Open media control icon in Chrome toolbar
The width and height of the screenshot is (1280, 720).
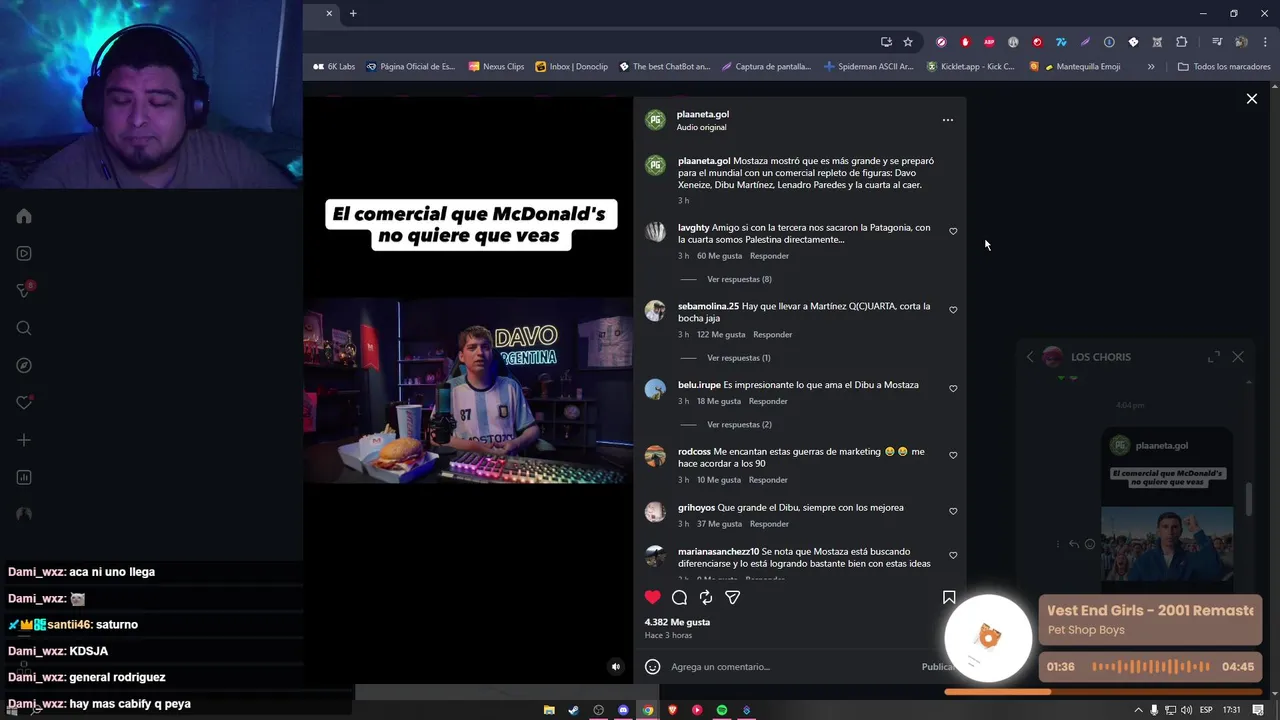click(x=1217, y=42)
